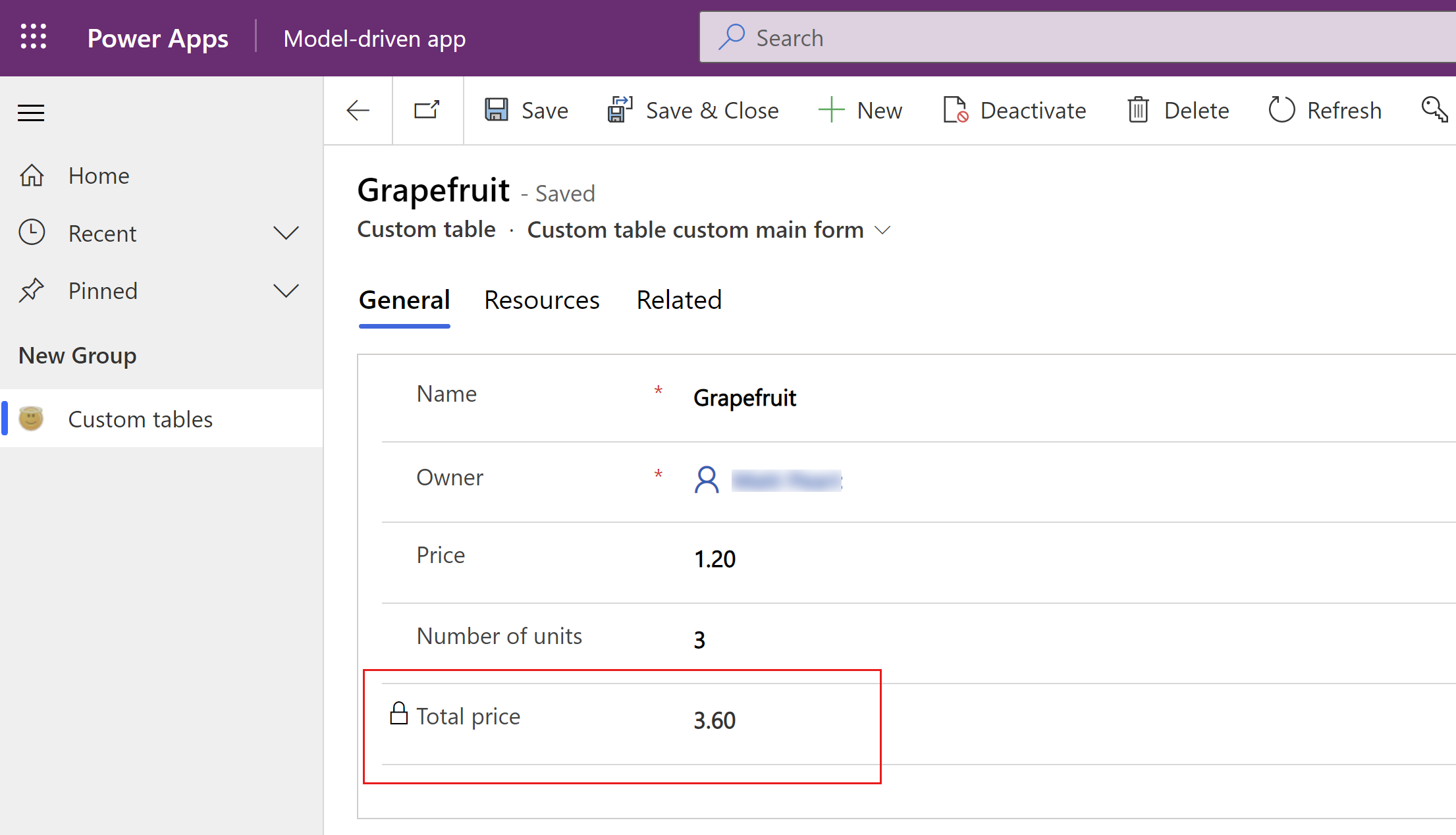Click the back arrow button

coord(357,110)
